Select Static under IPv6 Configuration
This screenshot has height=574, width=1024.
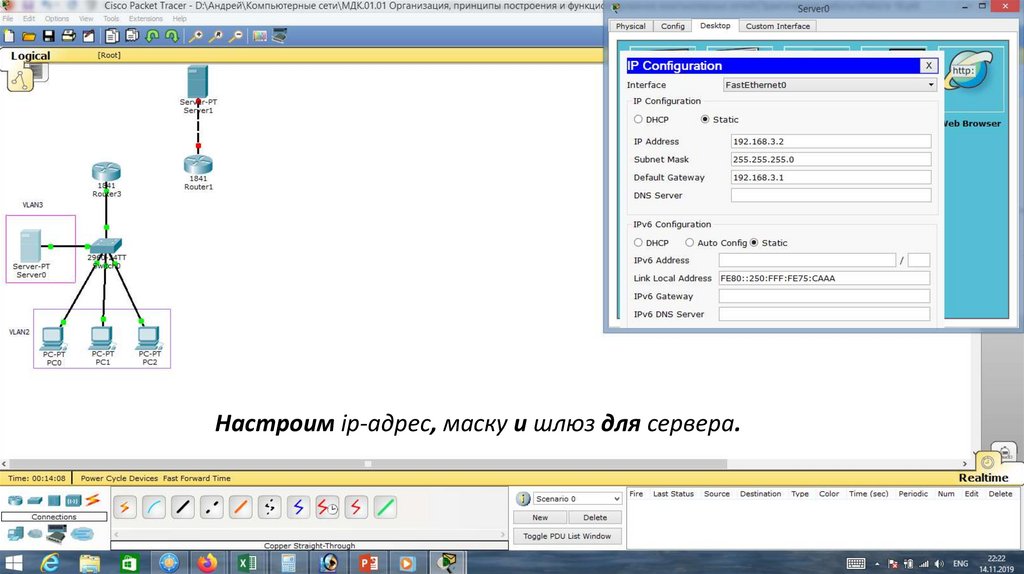pyautogui.click(x=755, y=243)
